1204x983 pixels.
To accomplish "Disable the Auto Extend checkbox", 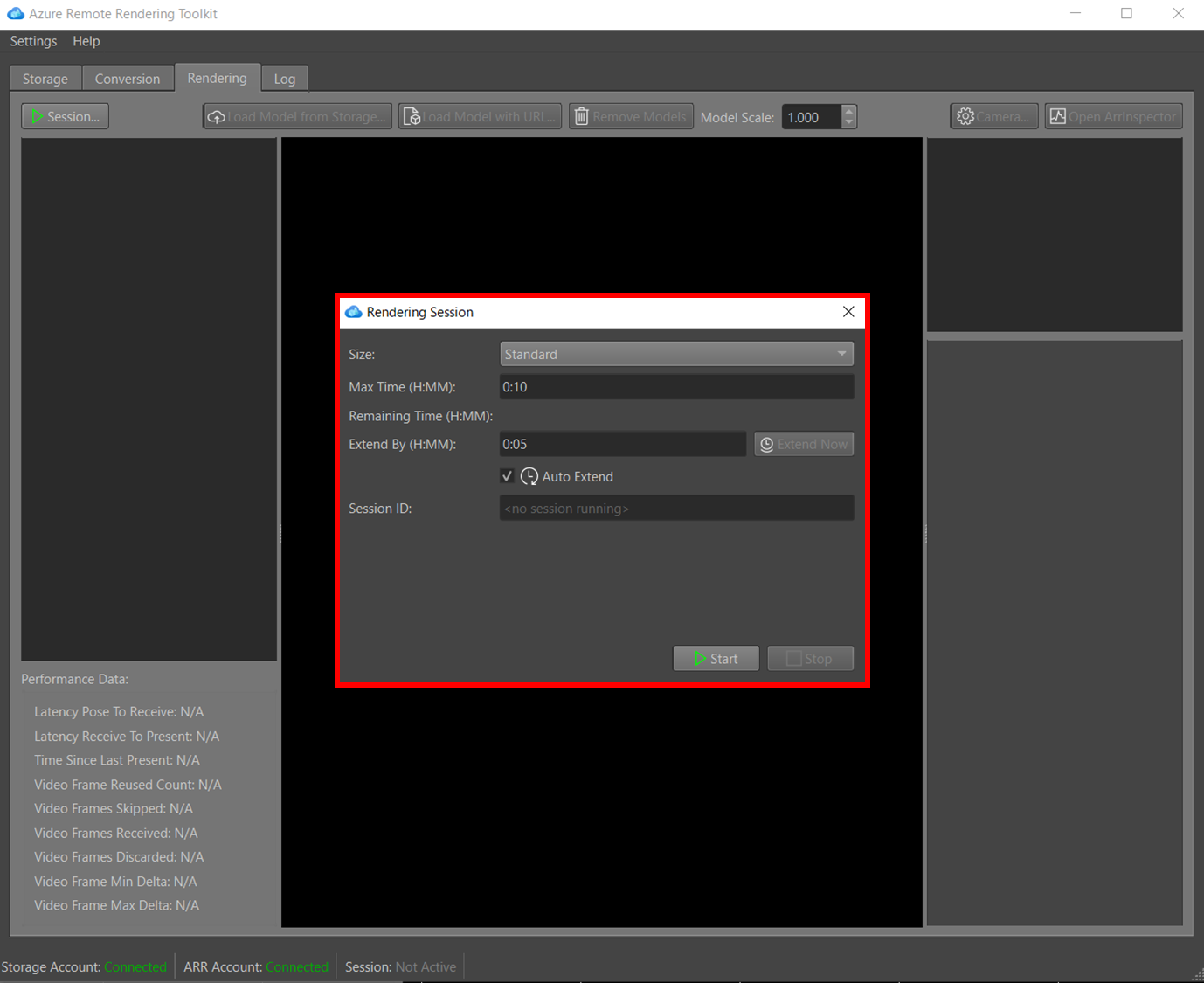I will pos(508,476).
